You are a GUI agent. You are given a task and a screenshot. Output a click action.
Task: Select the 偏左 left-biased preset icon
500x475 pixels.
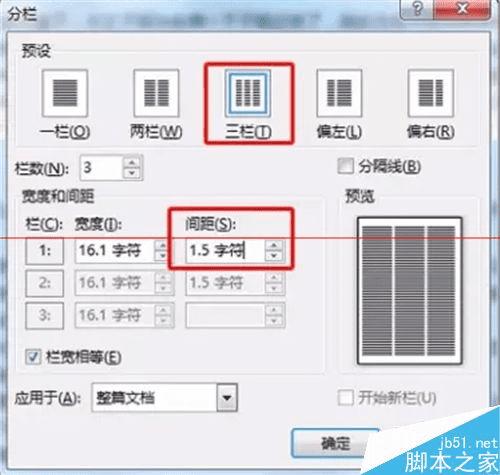(339, 93)
